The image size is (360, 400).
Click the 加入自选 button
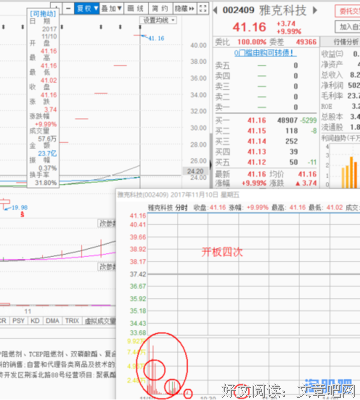pos(348,26)
